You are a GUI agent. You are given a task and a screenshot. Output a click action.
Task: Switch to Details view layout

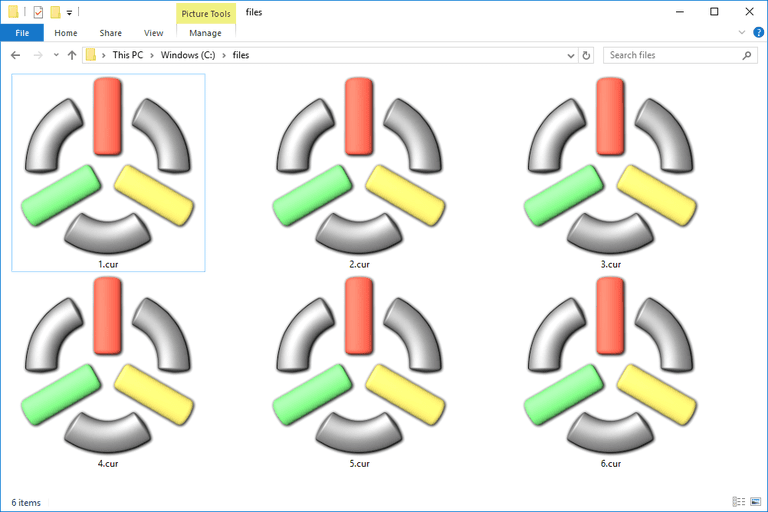pyautogui.click(x=739, y=502)
